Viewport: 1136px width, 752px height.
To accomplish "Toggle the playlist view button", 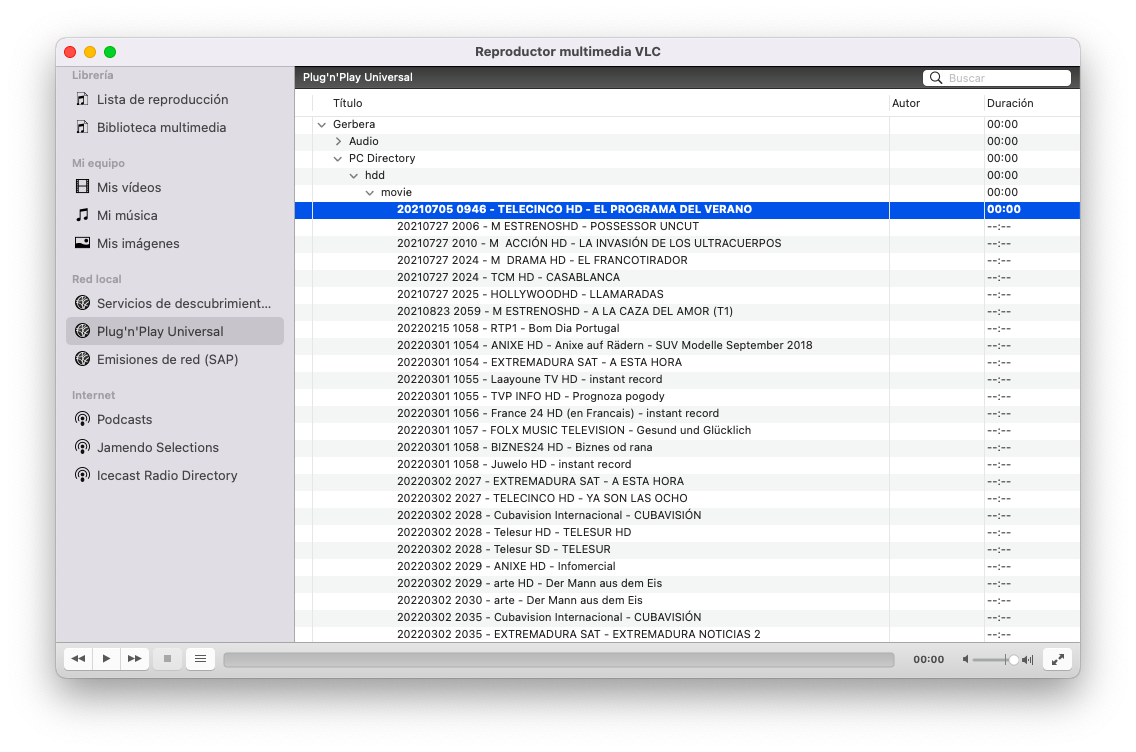I will click(200, 659).
